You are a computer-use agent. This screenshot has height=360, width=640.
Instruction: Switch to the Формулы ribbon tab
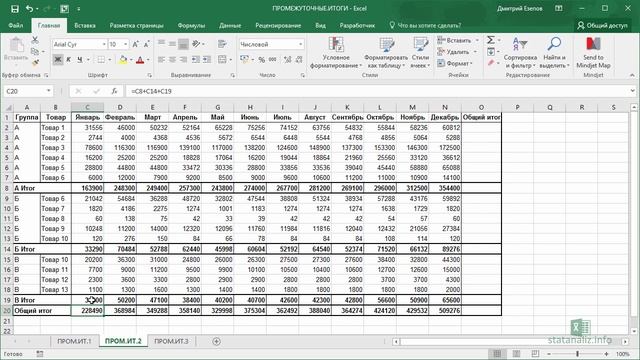pos(191,25)
